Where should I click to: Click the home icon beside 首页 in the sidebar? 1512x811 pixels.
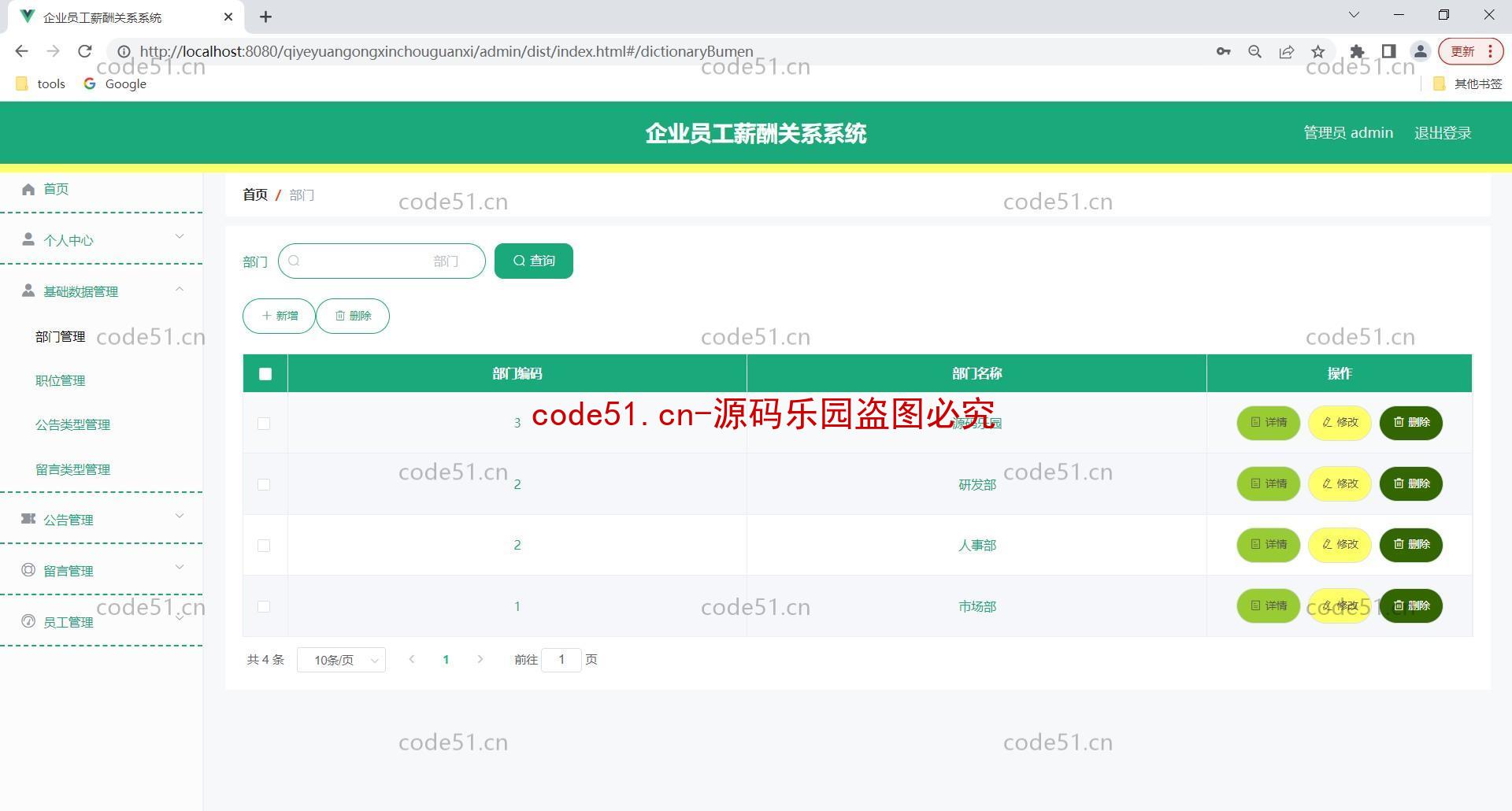[x=28, y=189]
